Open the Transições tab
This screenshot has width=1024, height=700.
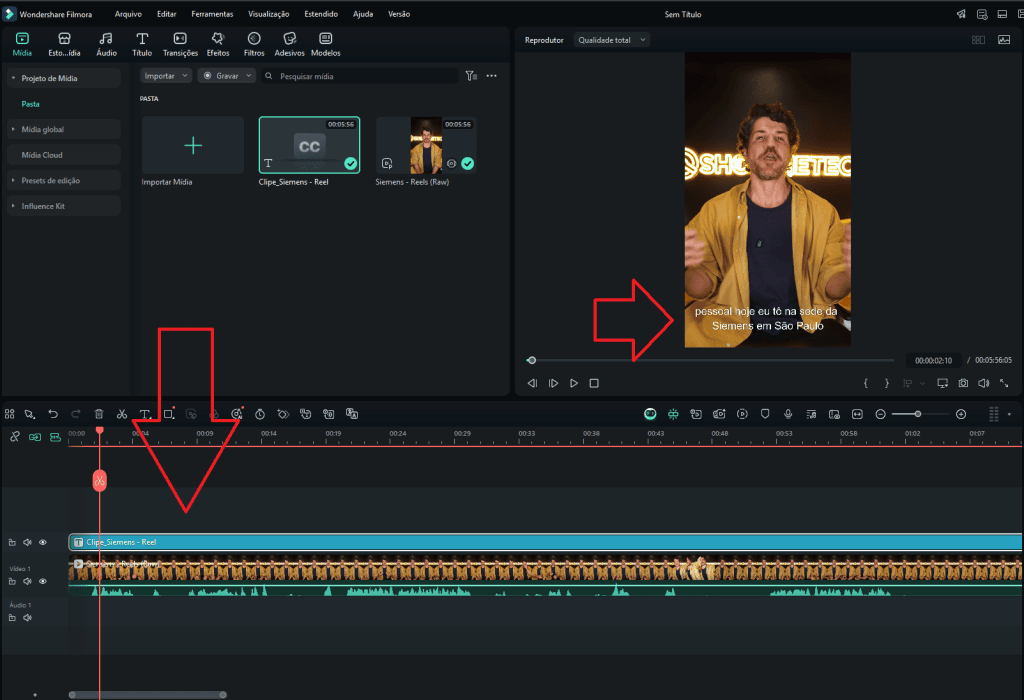pyautogui.click(x=180, y=44)
